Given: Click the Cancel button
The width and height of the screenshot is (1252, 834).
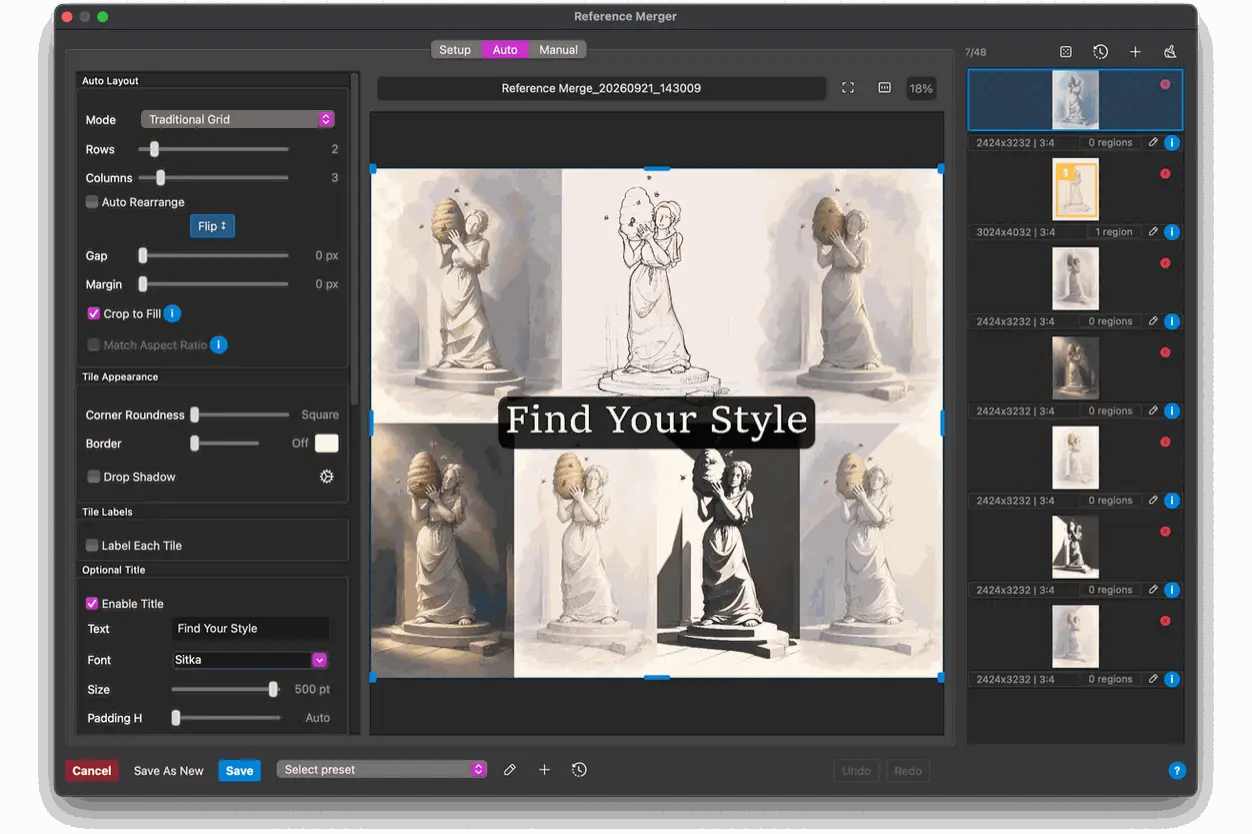Looking at the screenshot, I should (x=92, y=771).
